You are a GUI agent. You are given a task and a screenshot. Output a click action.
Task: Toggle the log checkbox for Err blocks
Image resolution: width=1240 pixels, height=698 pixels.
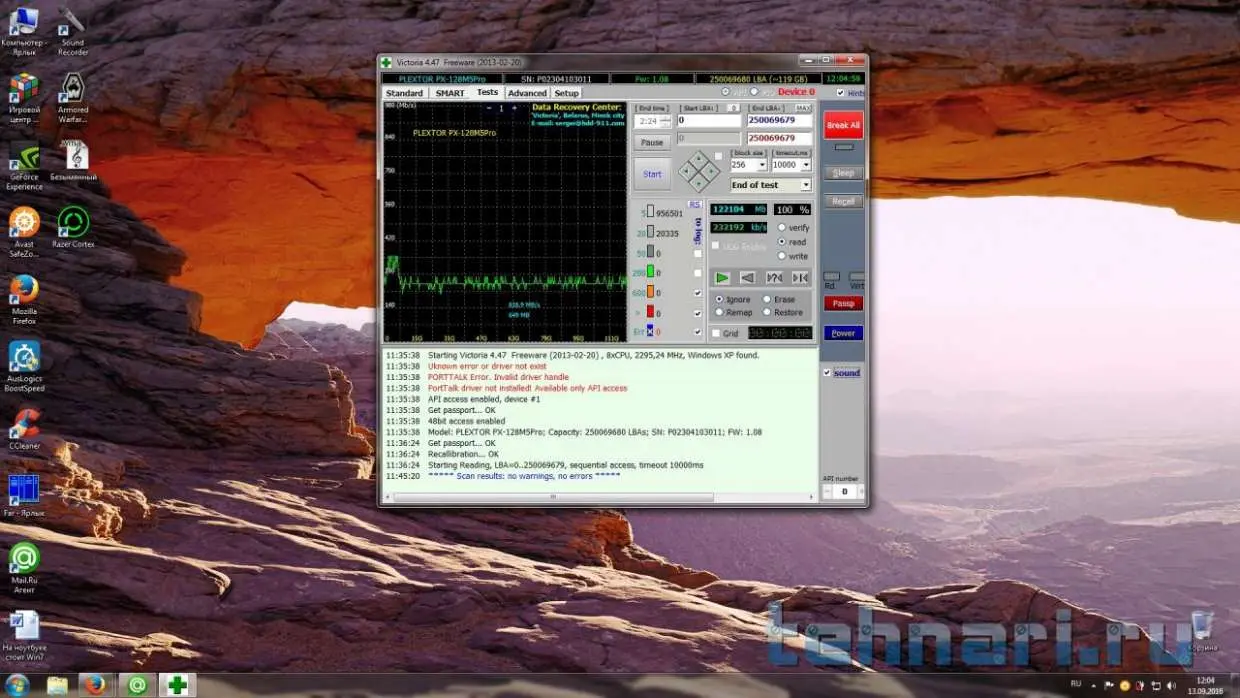[x=698, y=331]
